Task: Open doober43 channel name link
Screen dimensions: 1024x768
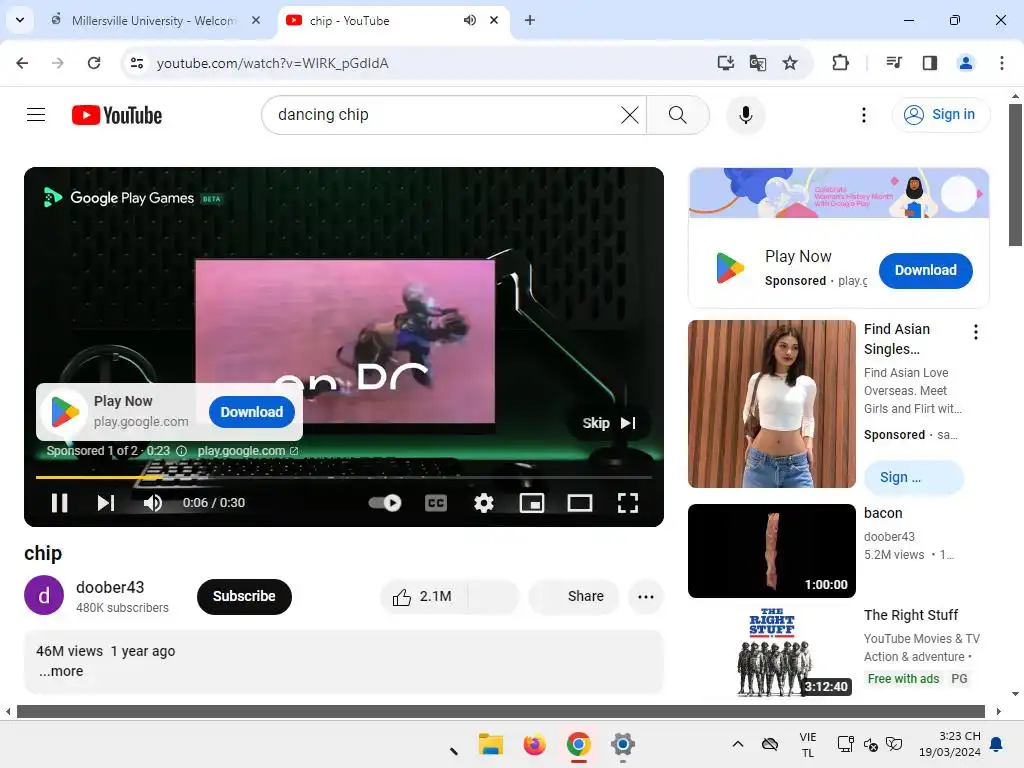Action: [110, 587]
